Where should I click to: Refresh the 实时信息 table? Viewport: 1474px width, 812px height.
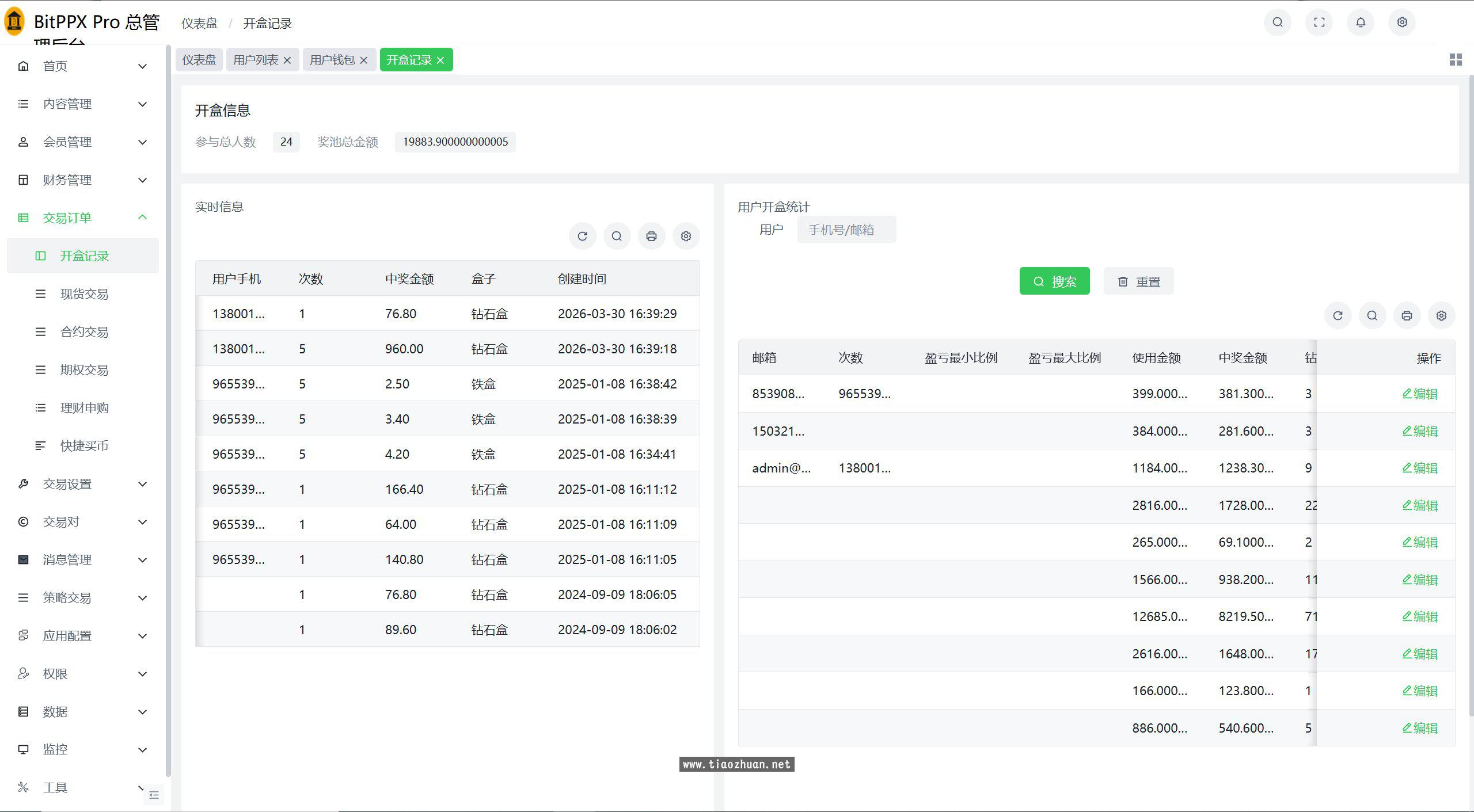coord(582,236)
